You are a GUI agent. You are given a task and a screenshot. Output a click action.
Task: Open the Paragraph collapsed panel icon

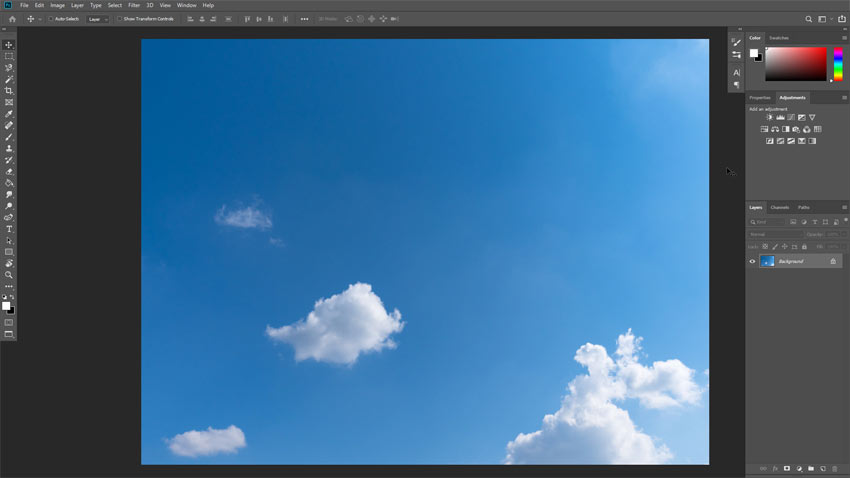point(736,85)
